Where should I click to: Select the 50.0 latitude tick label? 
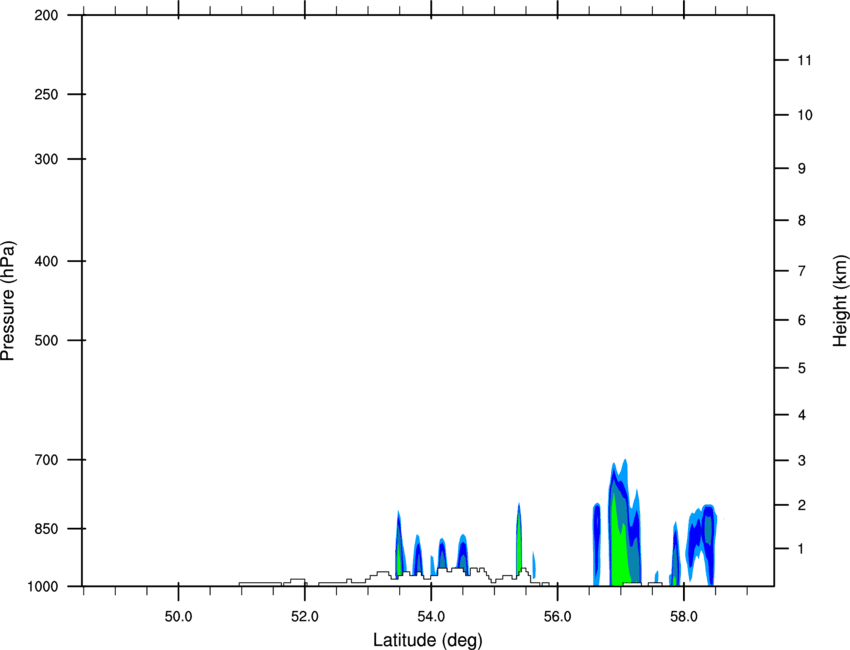[178, 617]
